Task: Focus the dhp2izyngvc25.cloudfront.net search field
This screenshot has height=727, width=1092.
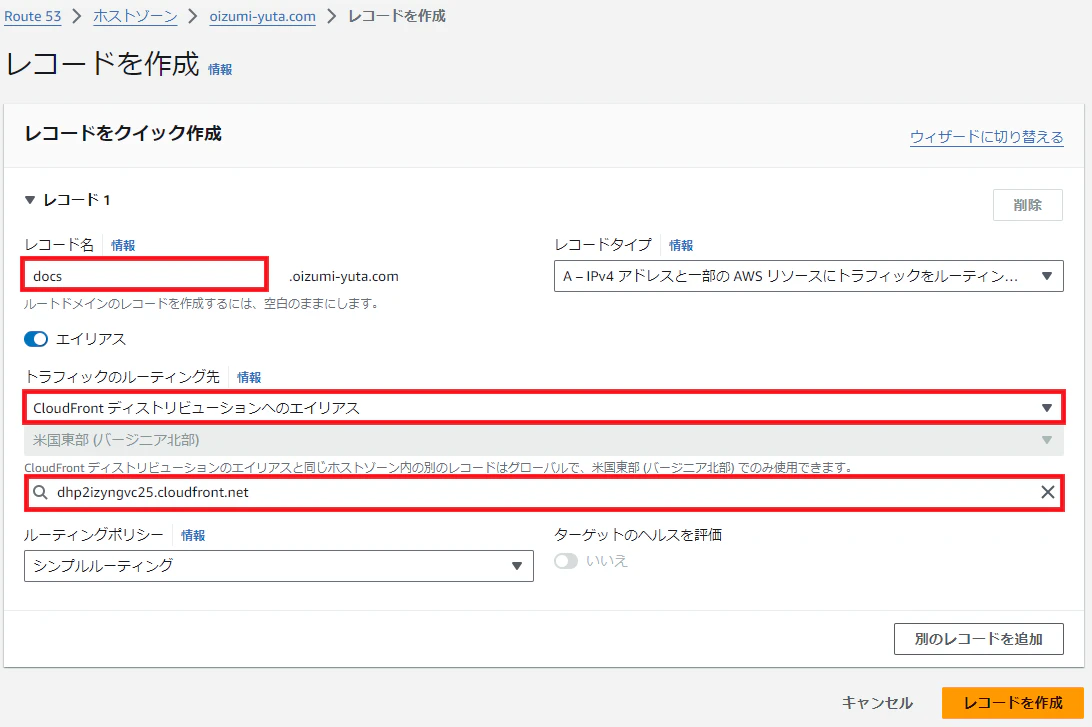Action: click(x=544, y=492)
